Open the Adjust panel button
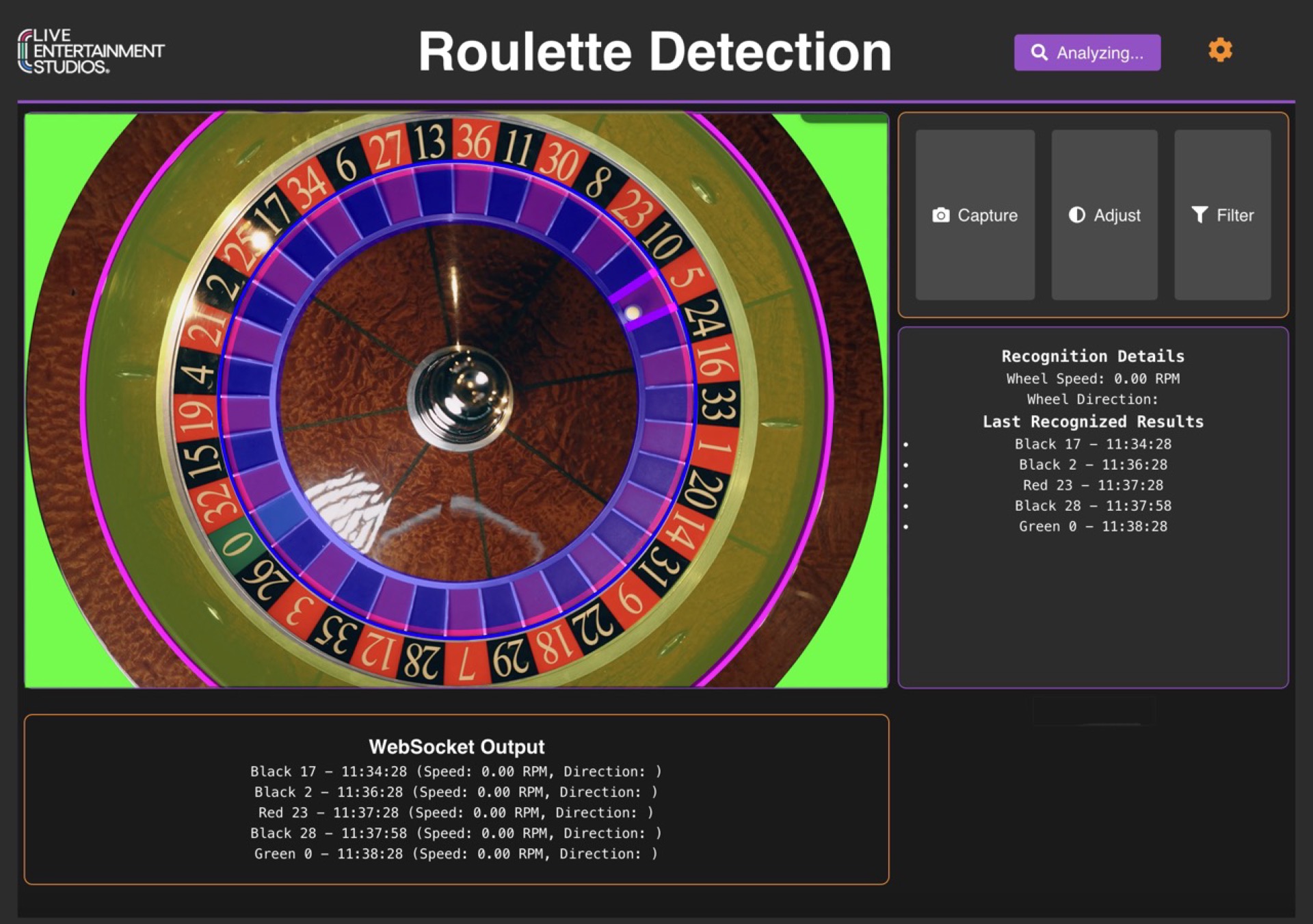This screenshot has height=924, width=1313. [x=1104, y=215]
